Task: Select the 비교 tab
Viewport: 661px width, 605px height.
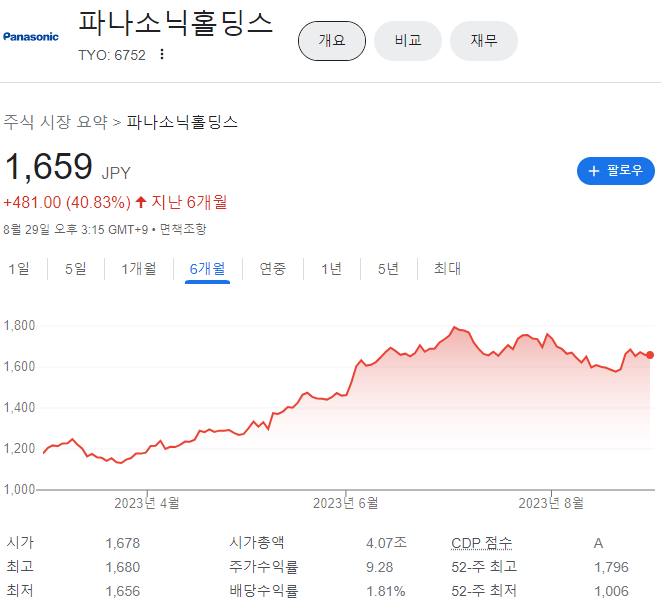Action: (x=408, y=41)
